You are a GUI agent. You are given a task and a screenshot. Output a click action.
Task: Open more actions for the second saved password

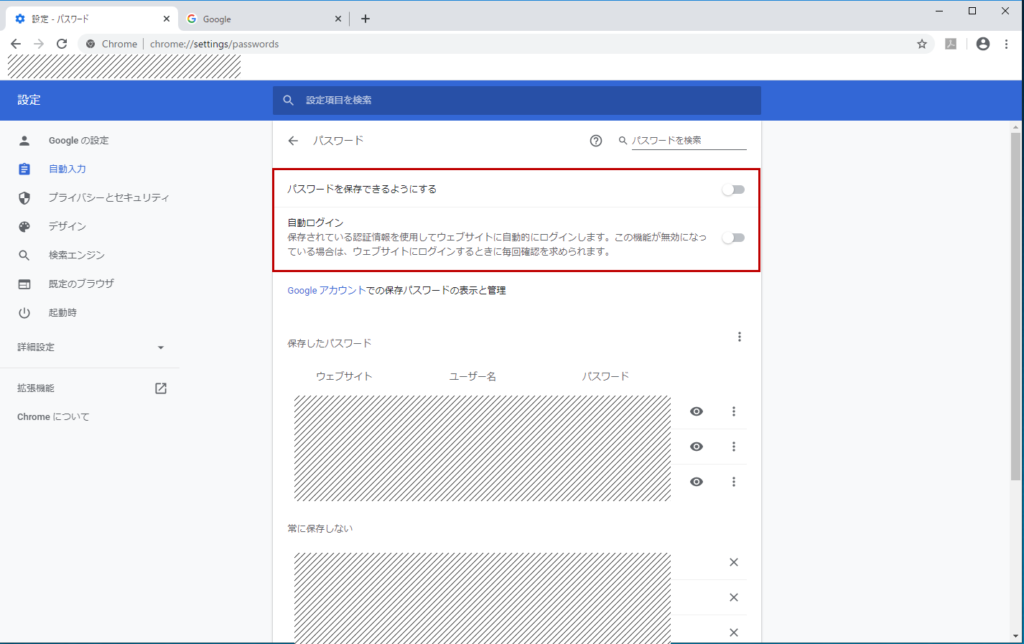point(733,447)
